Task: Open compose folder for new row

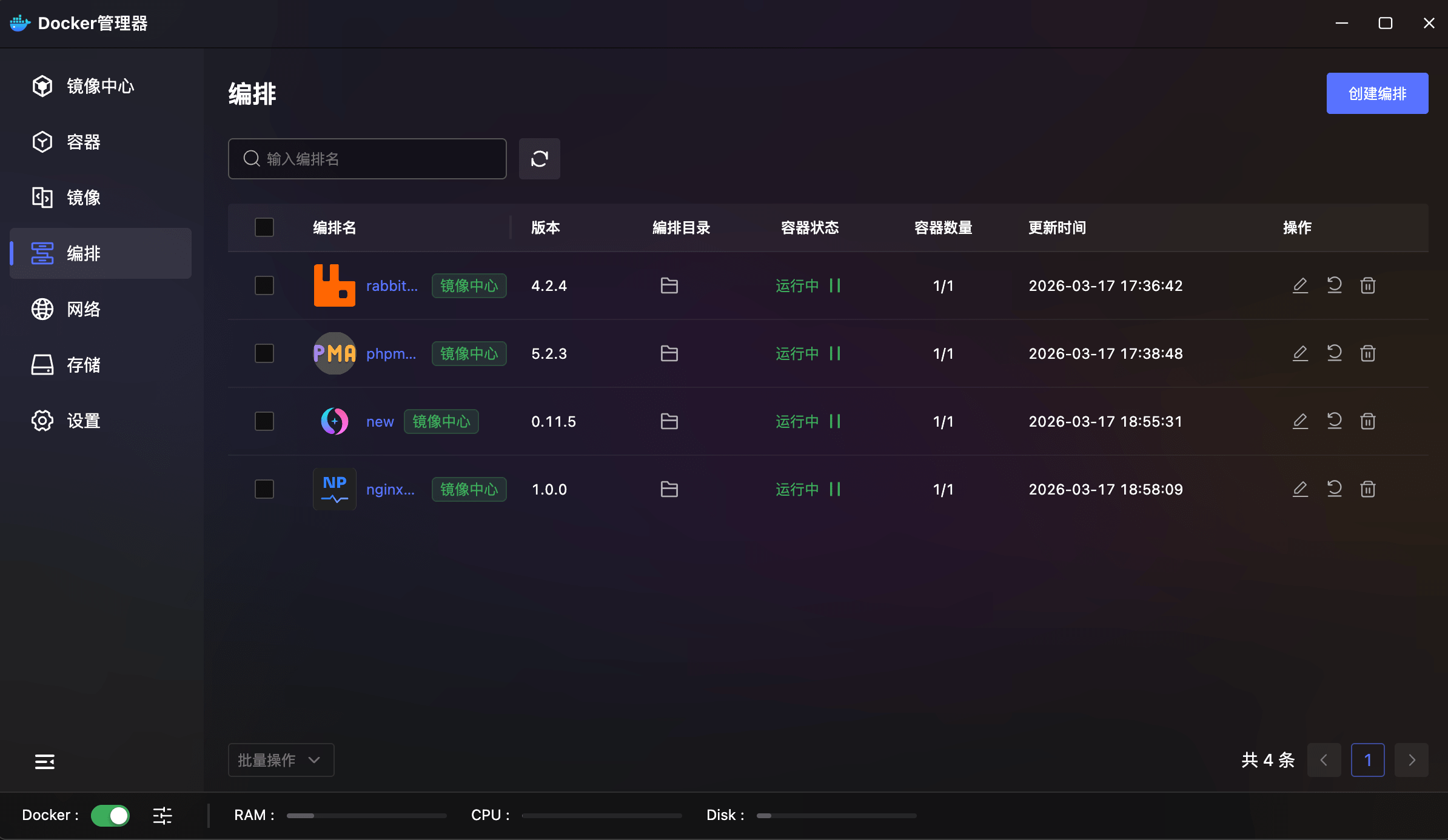Action: [669, 421]
